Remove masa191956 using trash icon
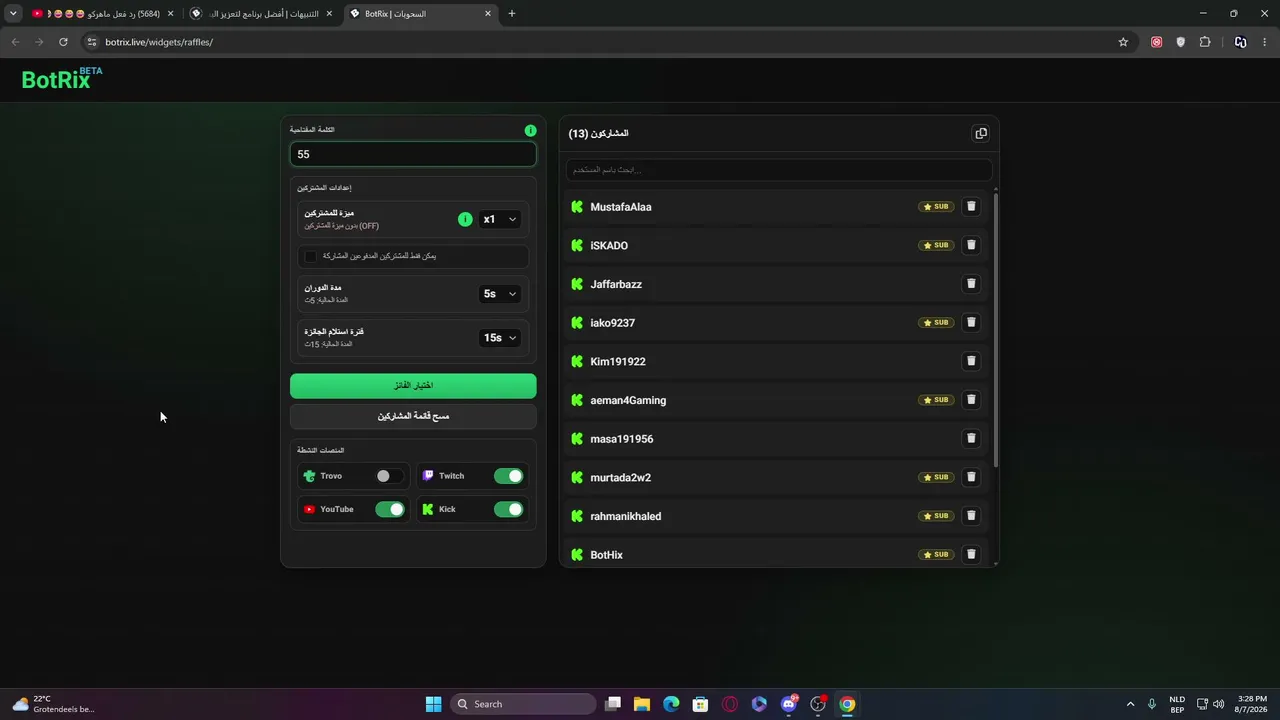The width and height of the screenshot is (1280, 720). pos(970,438)
